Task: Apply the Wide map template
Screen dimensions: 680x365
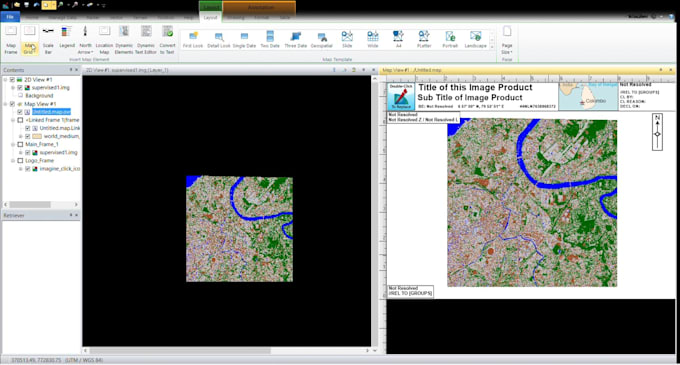Action: tap(373, 39)
